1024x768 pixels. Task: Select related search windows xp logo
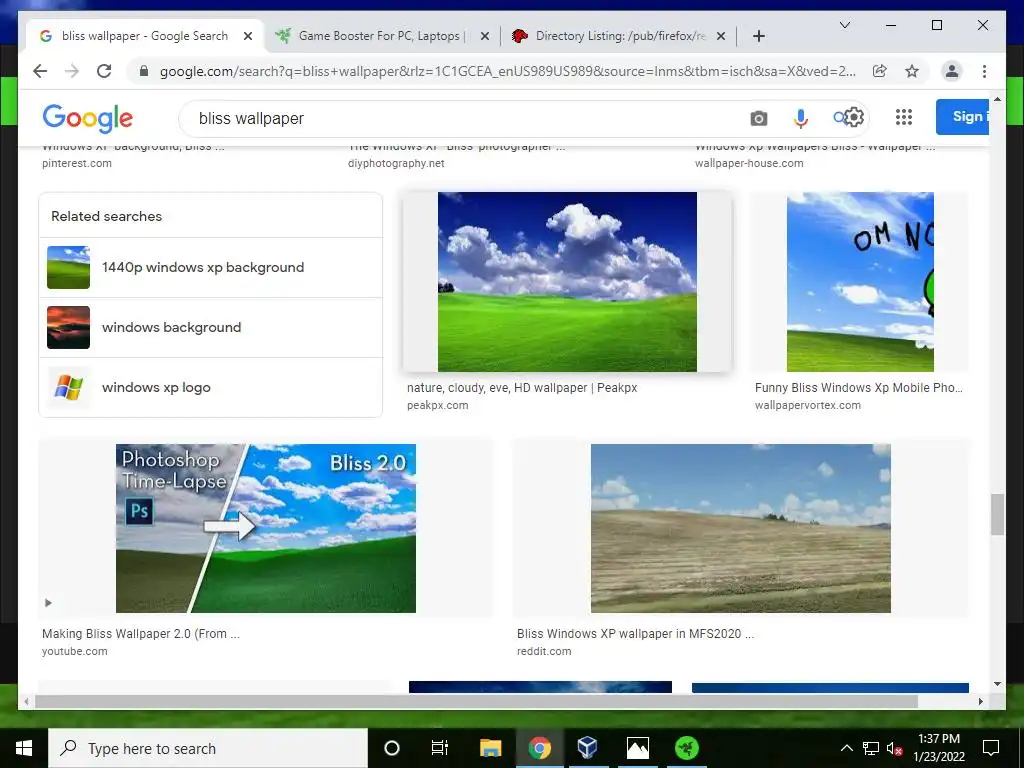point(210,387)
